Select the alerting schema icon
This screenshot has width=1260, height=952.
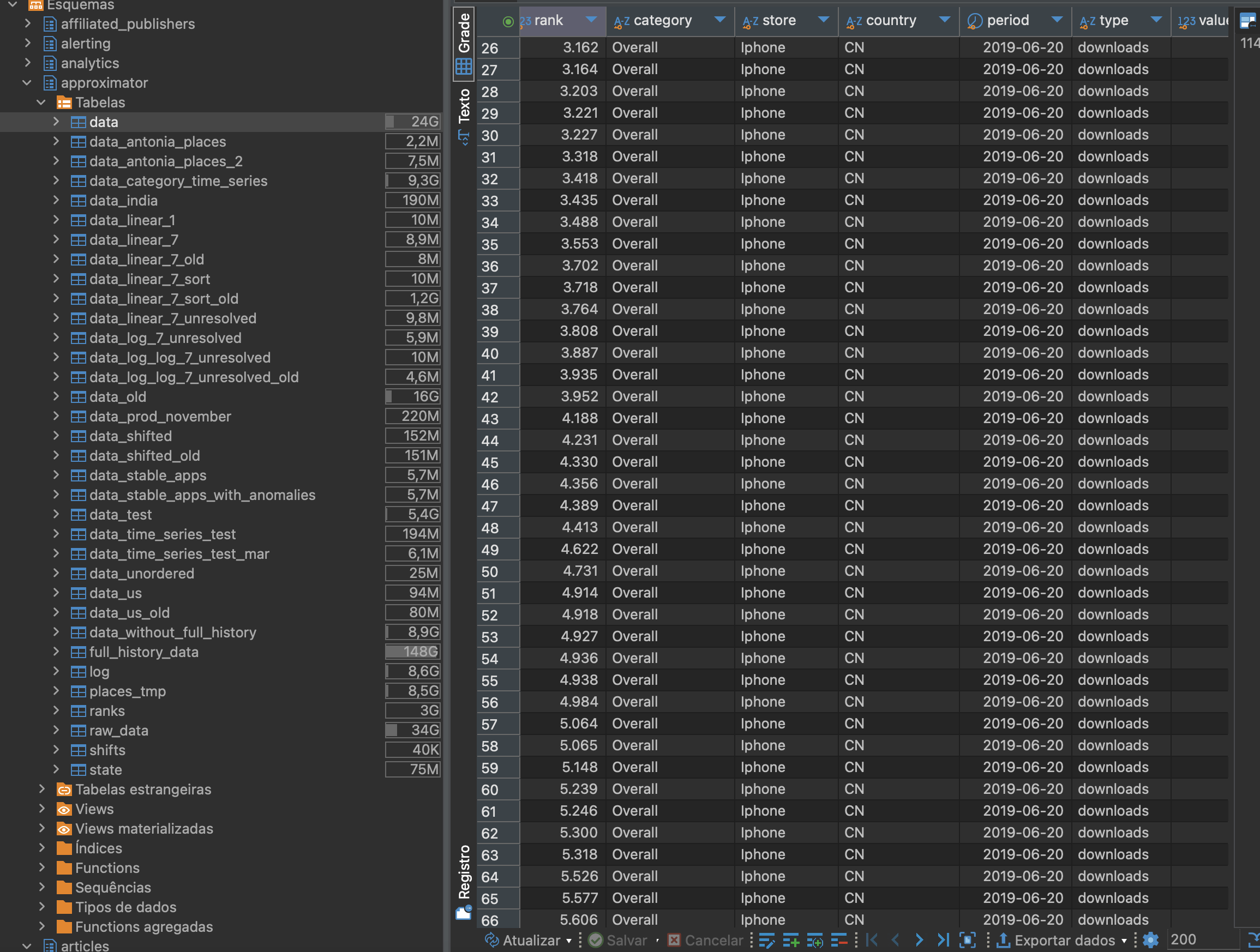[50, 44]
